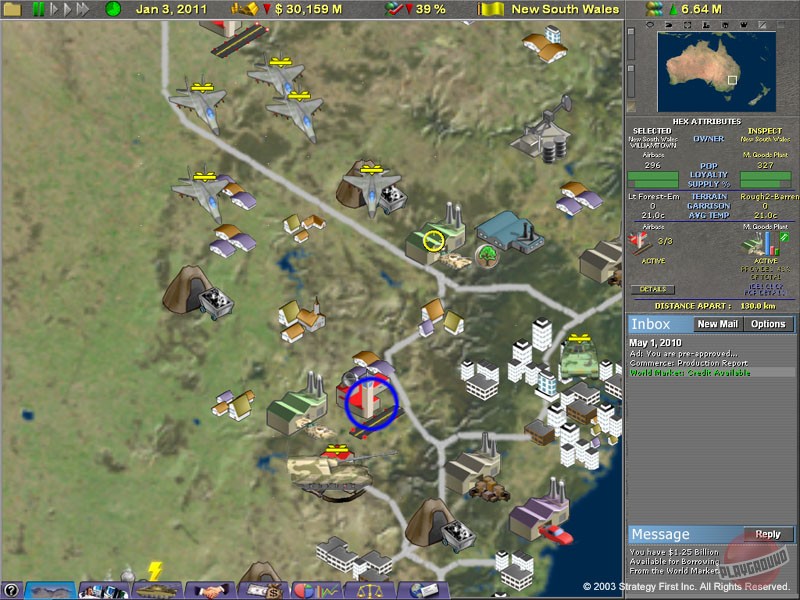Pause the game with the pause control
The image size is (800, 600).
(38, 9)
